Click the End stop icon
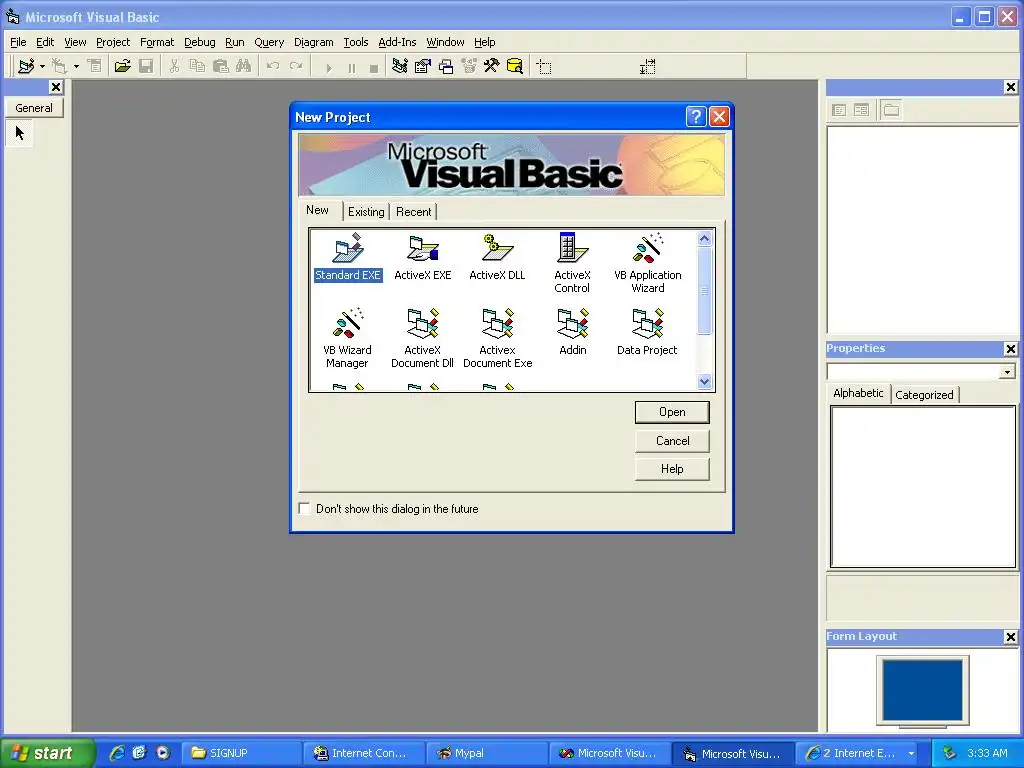1024x768 pixels. [x=374, y=67]
